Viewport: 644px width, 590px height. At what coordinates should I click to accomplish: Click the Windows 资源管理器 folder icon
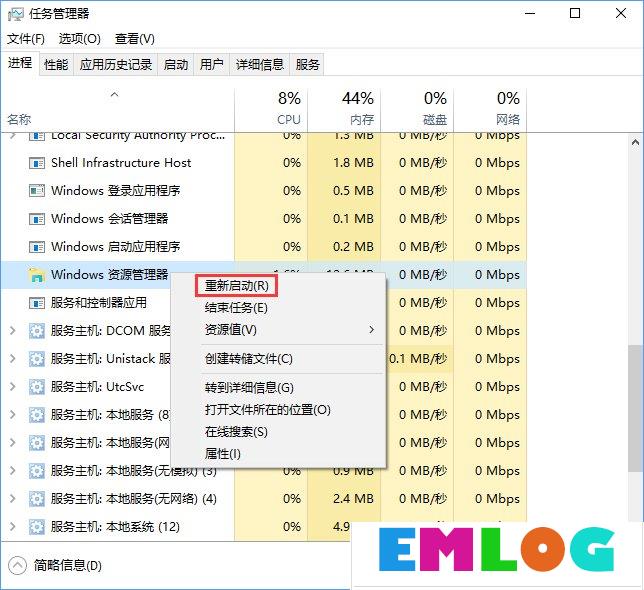[37, 275]
